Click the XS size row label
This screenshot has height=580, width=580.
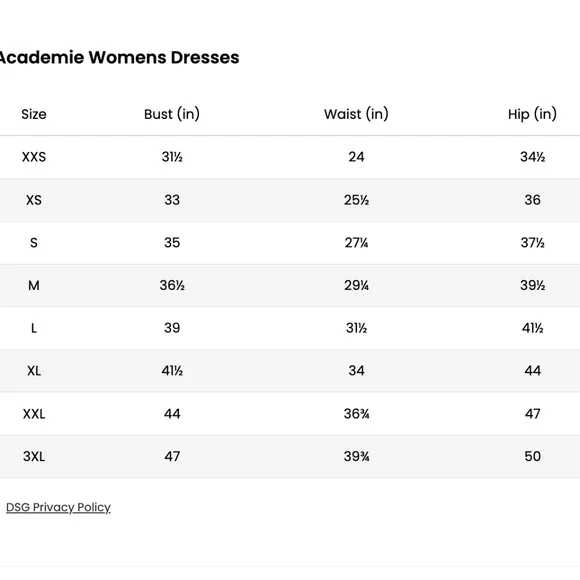pyautogui.click(x=34, y=200)
